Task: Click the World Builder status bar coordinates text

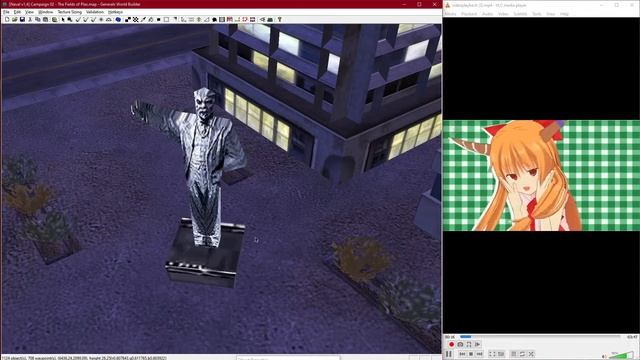Action: [84, 358]
